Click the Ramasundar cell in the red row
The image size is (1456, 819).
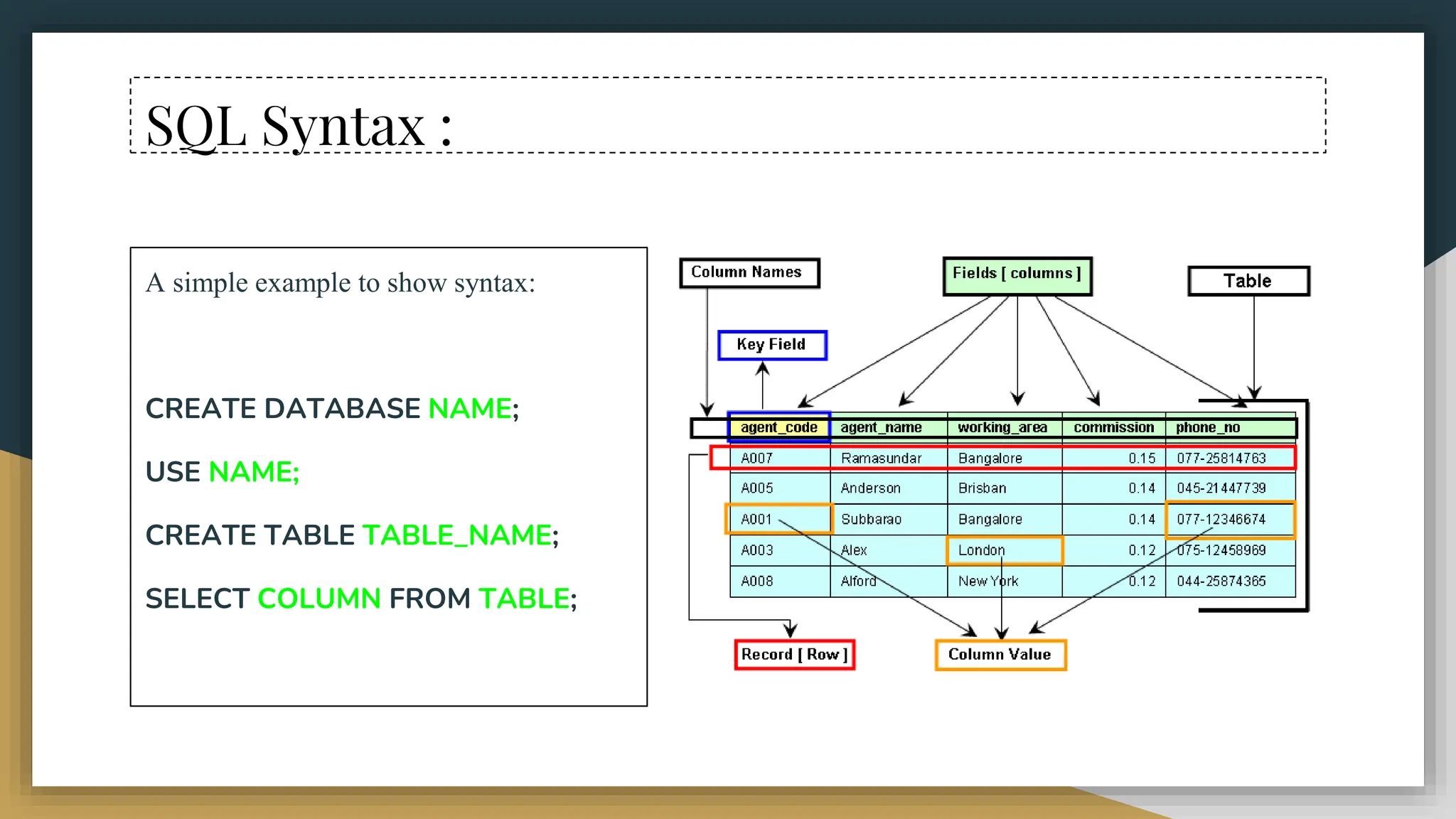[881, 459]
